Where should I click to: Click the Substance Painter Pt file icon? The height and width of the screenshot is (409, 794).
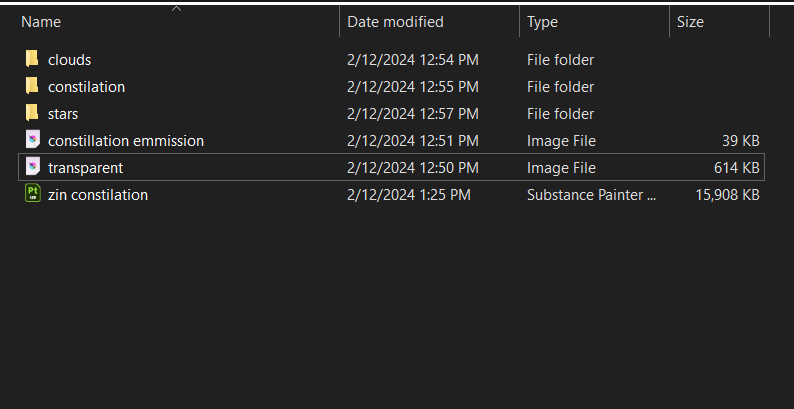(32, 193)
